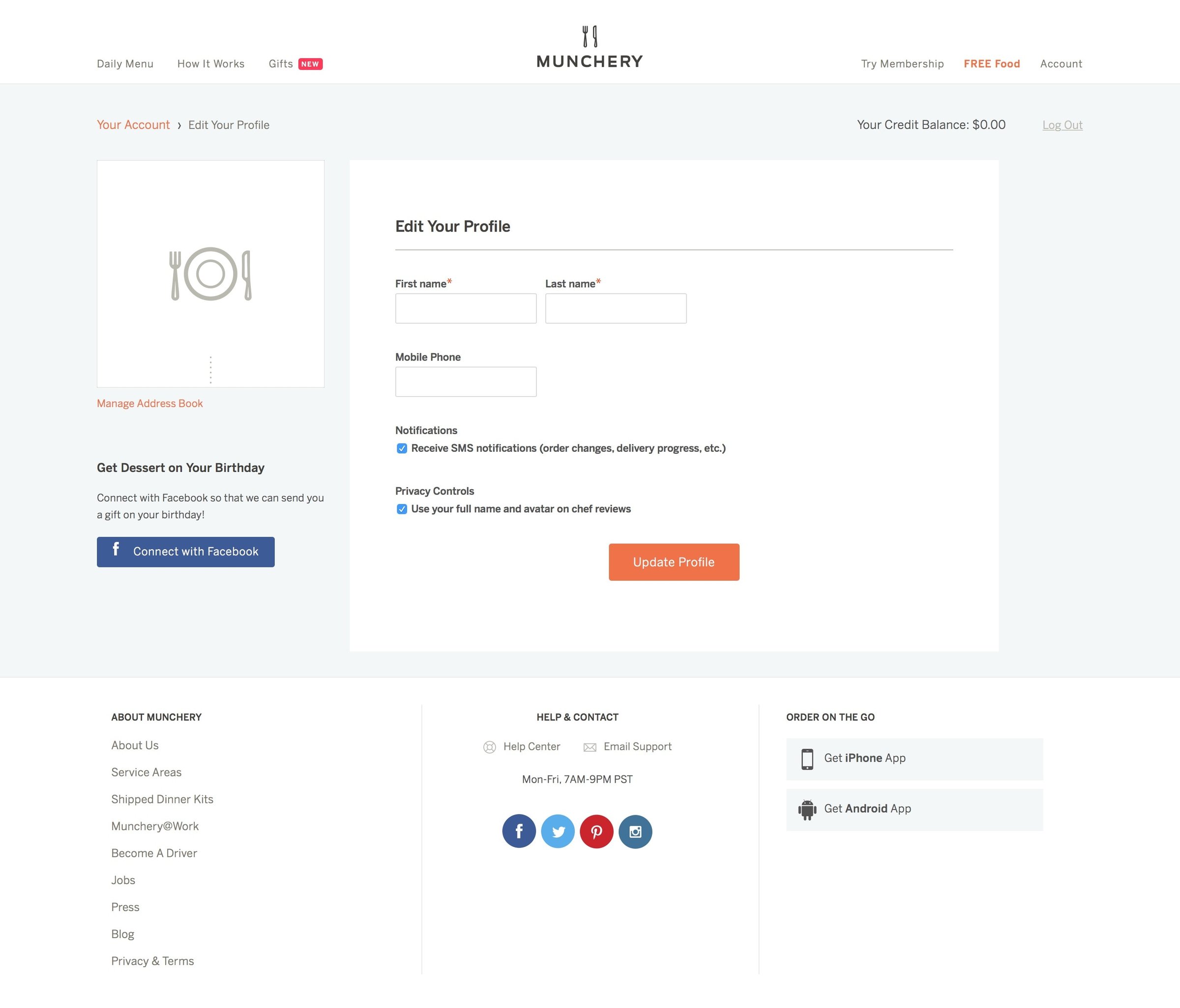Click the MUNCHERY wordmark

point(590,61)
